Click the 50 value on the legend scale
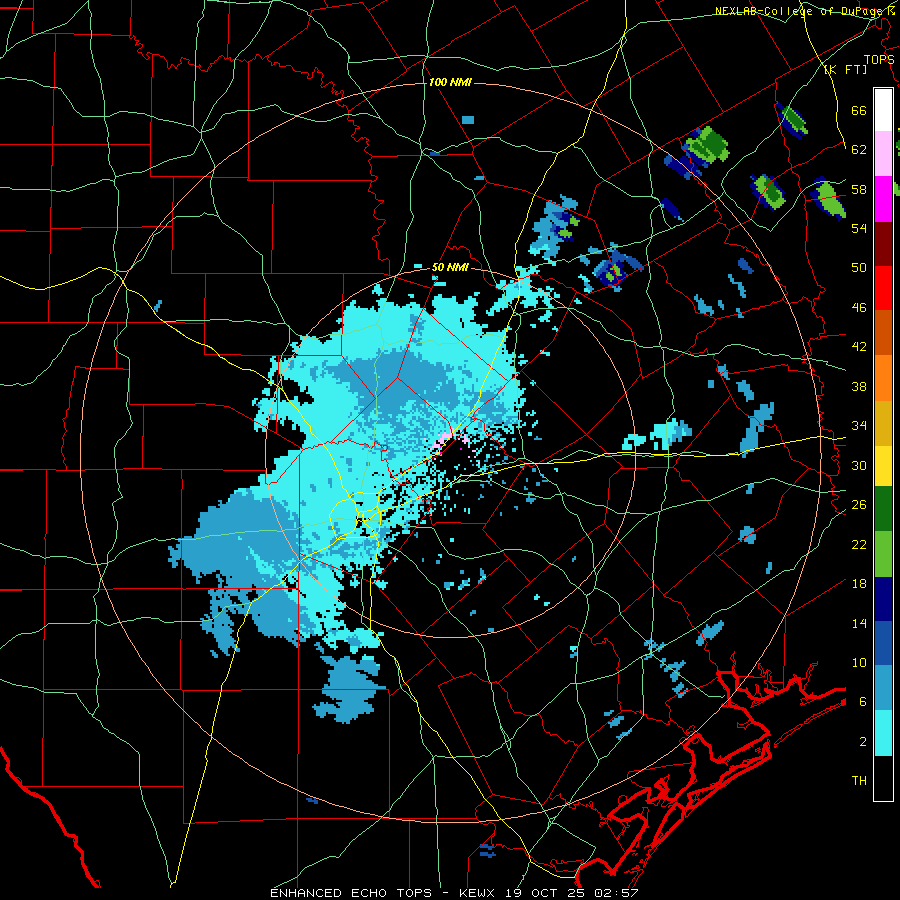 pos(859,268)
